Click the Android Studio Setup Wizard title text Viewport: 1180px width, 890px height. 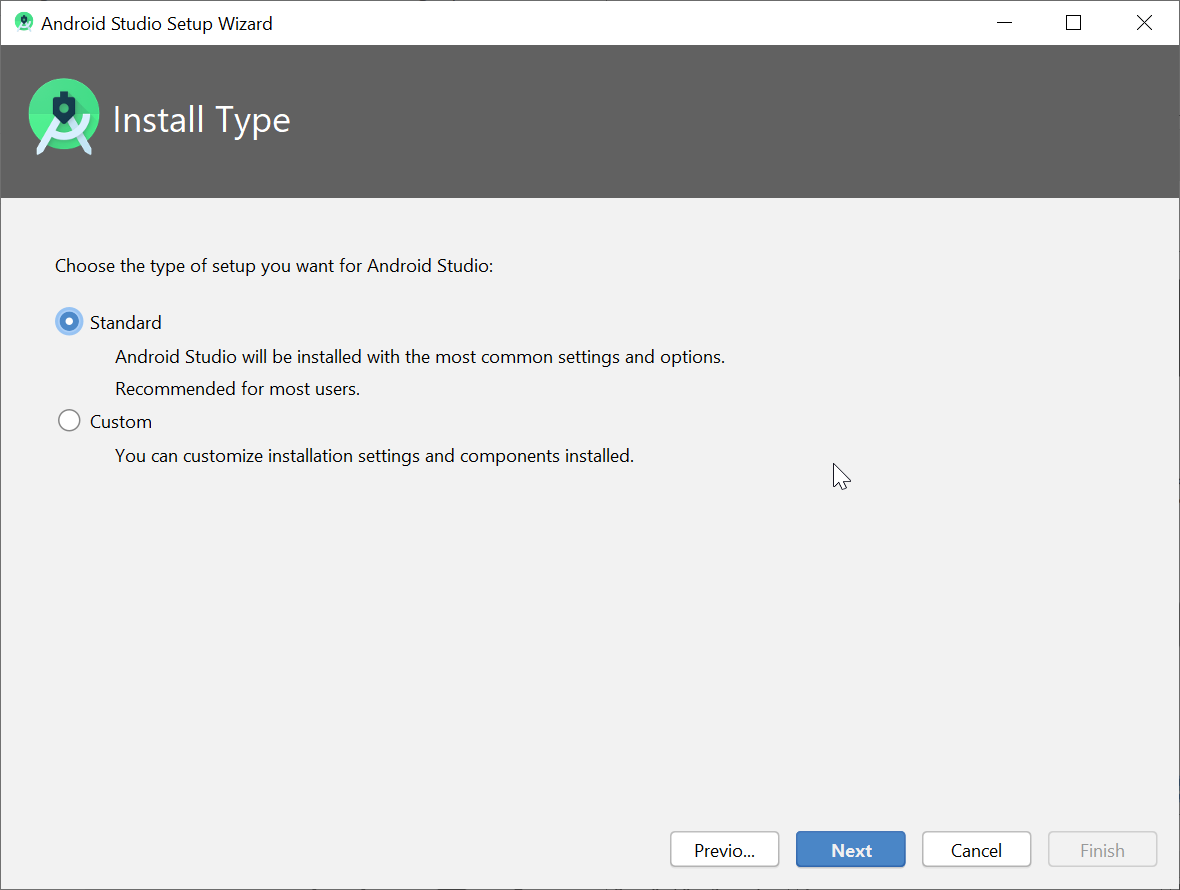pyautogui.click(x=156, y=23)
